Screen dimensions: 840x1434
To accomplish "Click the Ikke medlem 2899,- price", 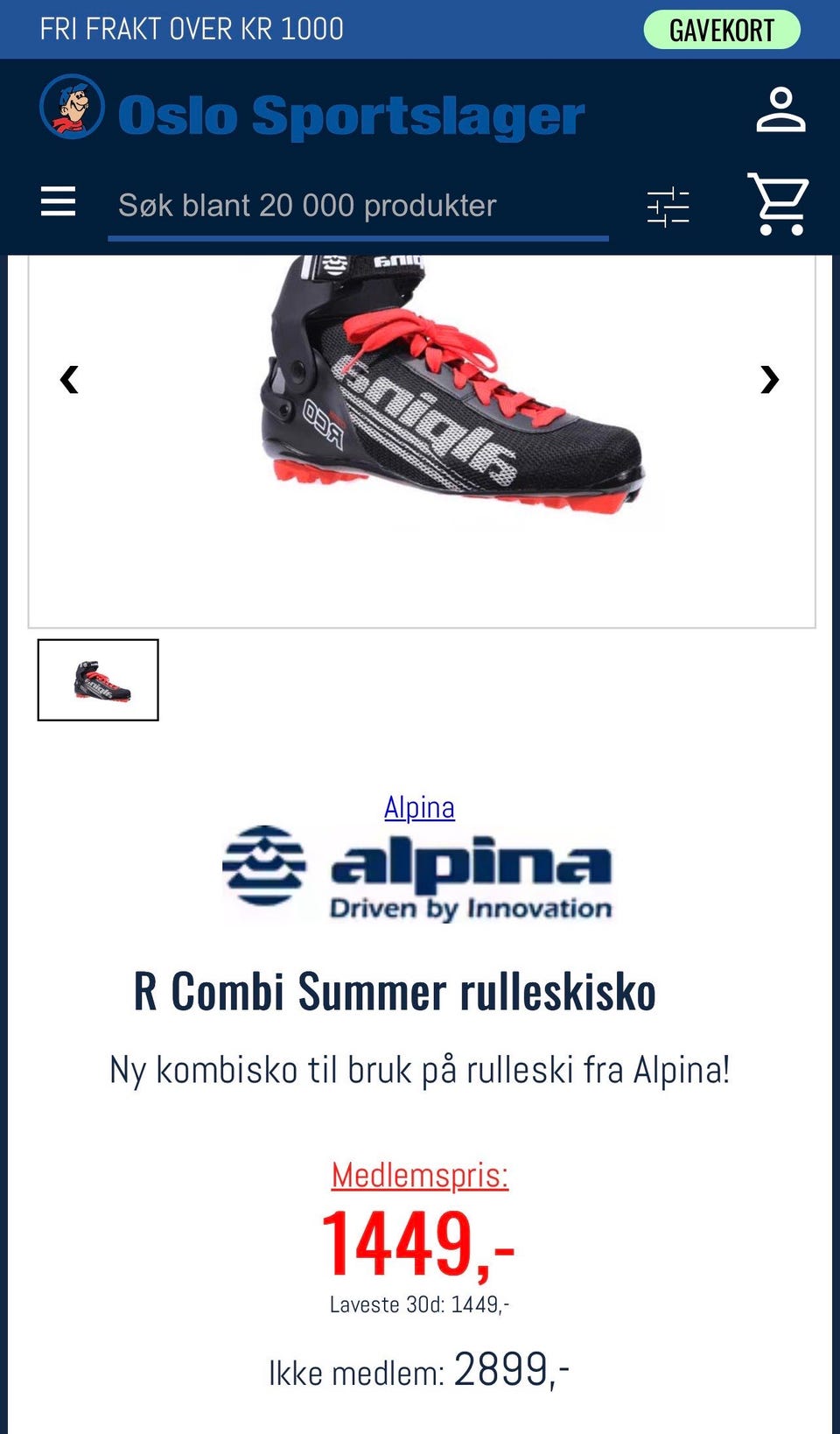I will (x=419, y=1370).
